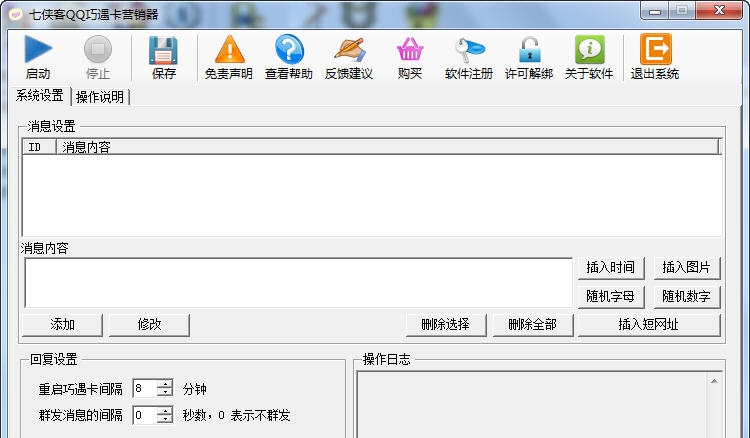Minimize the 七侠客QQ巧遇卡营销器 window
Screen dimensions: 750x438
pyautogui.click(x=655, y=11)
